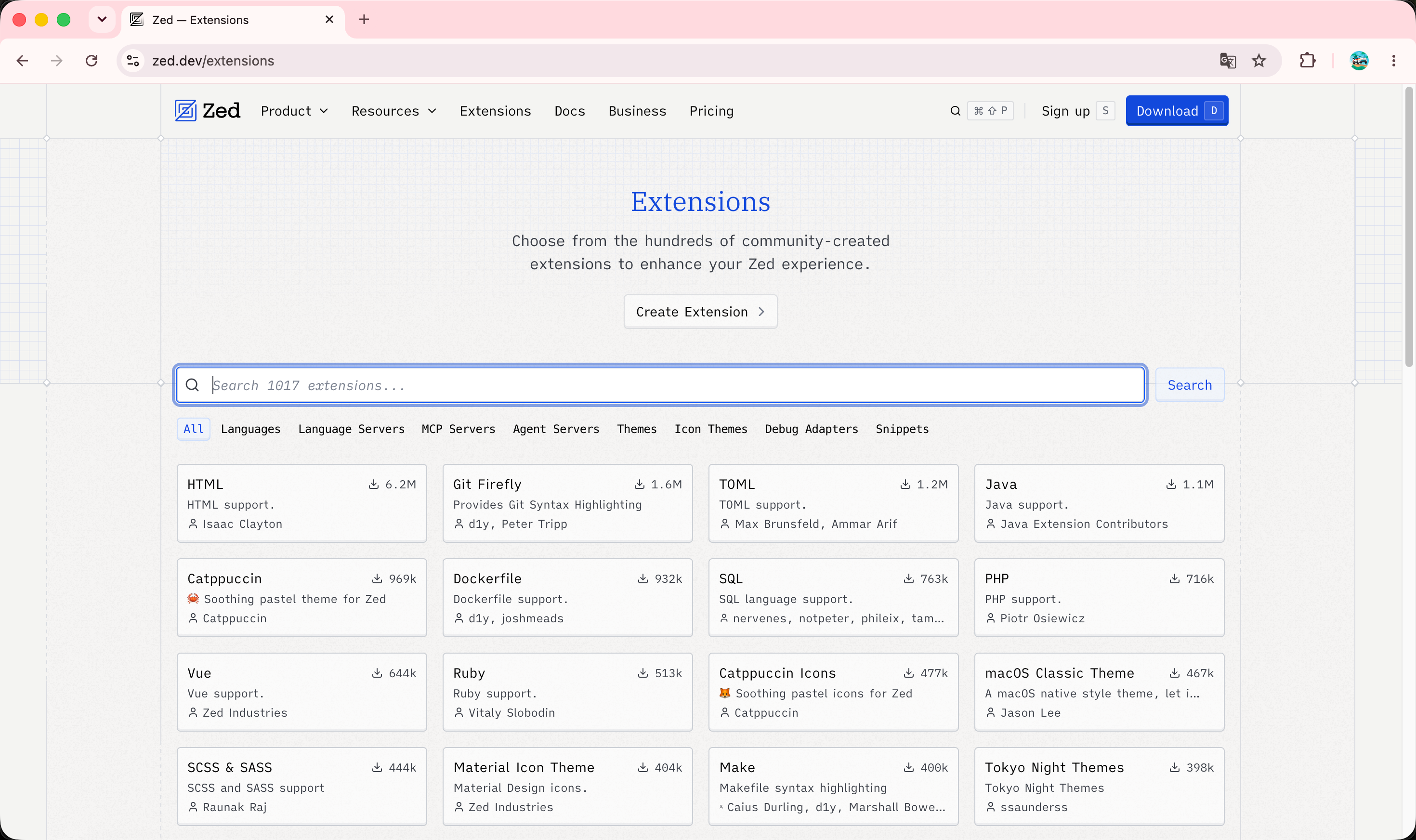Open the SCSS & SASS extension card
The height and width of the screenshot is (840, 1416).
[302, 786]
